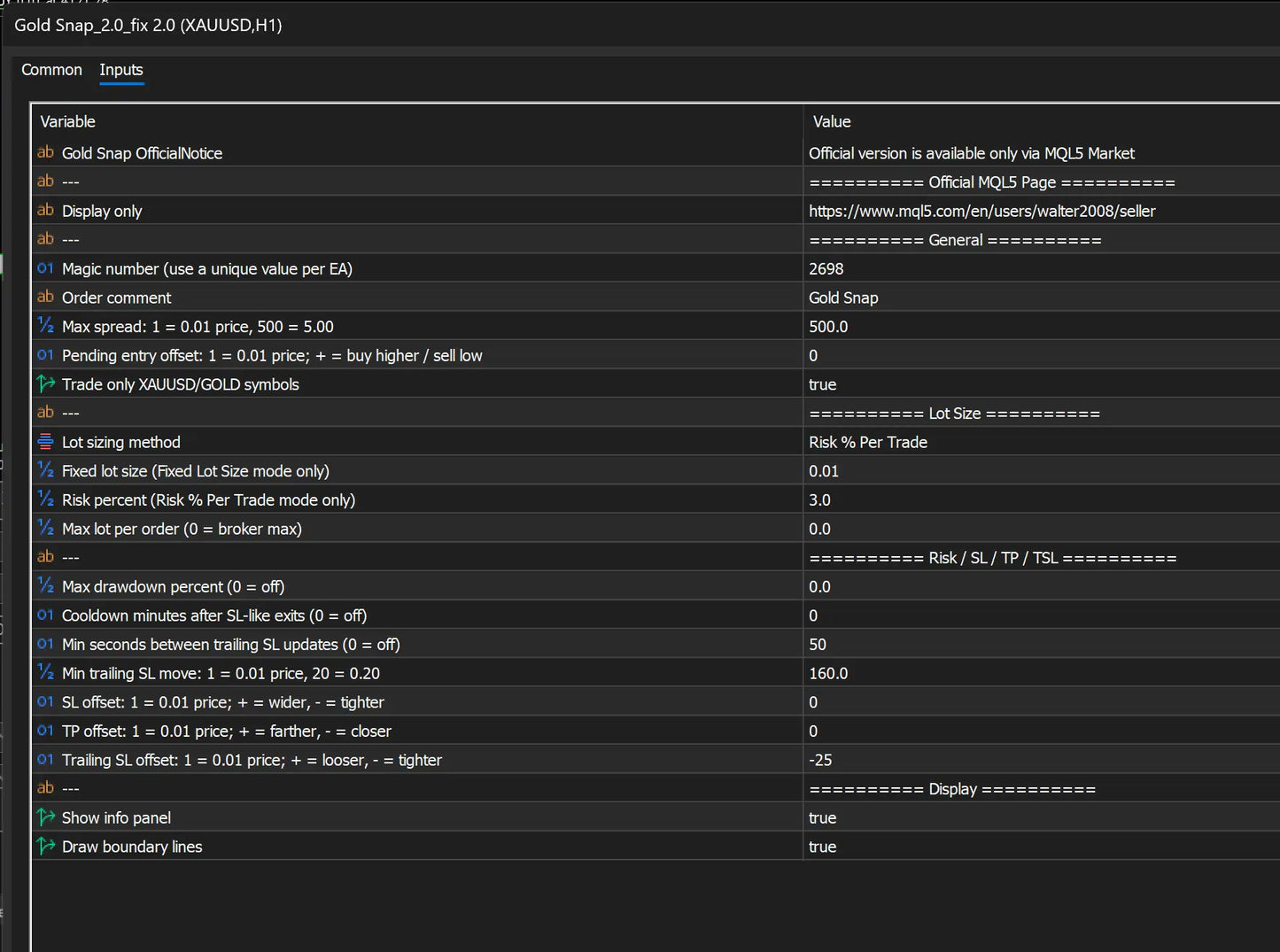Click the integer icon beside Trailing SL offset
1280x952 pixels.
click(x=45, y=759)
